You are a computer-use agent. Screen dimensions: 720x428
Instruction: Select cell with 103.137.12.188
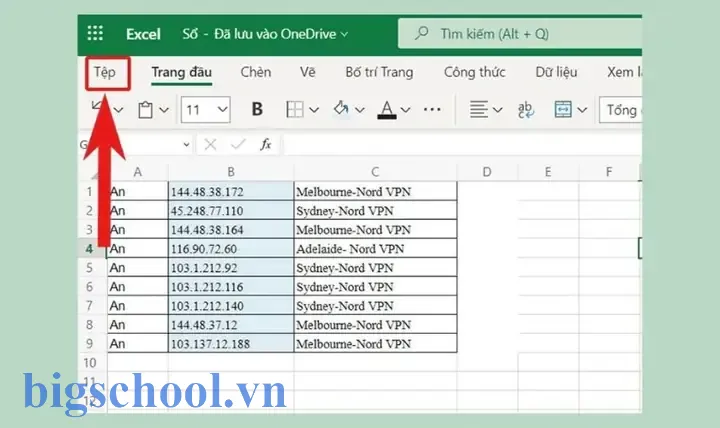pos(231,344)
